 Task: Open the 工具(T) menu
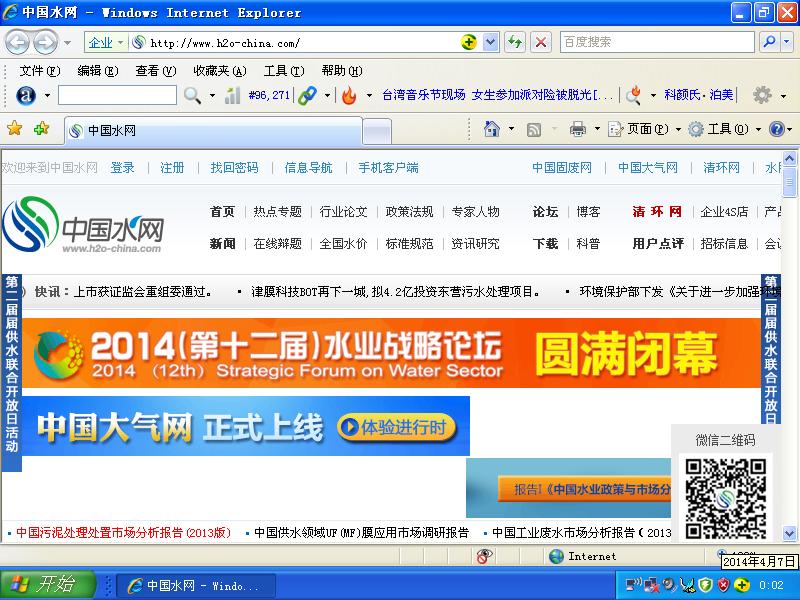(284, 71)
